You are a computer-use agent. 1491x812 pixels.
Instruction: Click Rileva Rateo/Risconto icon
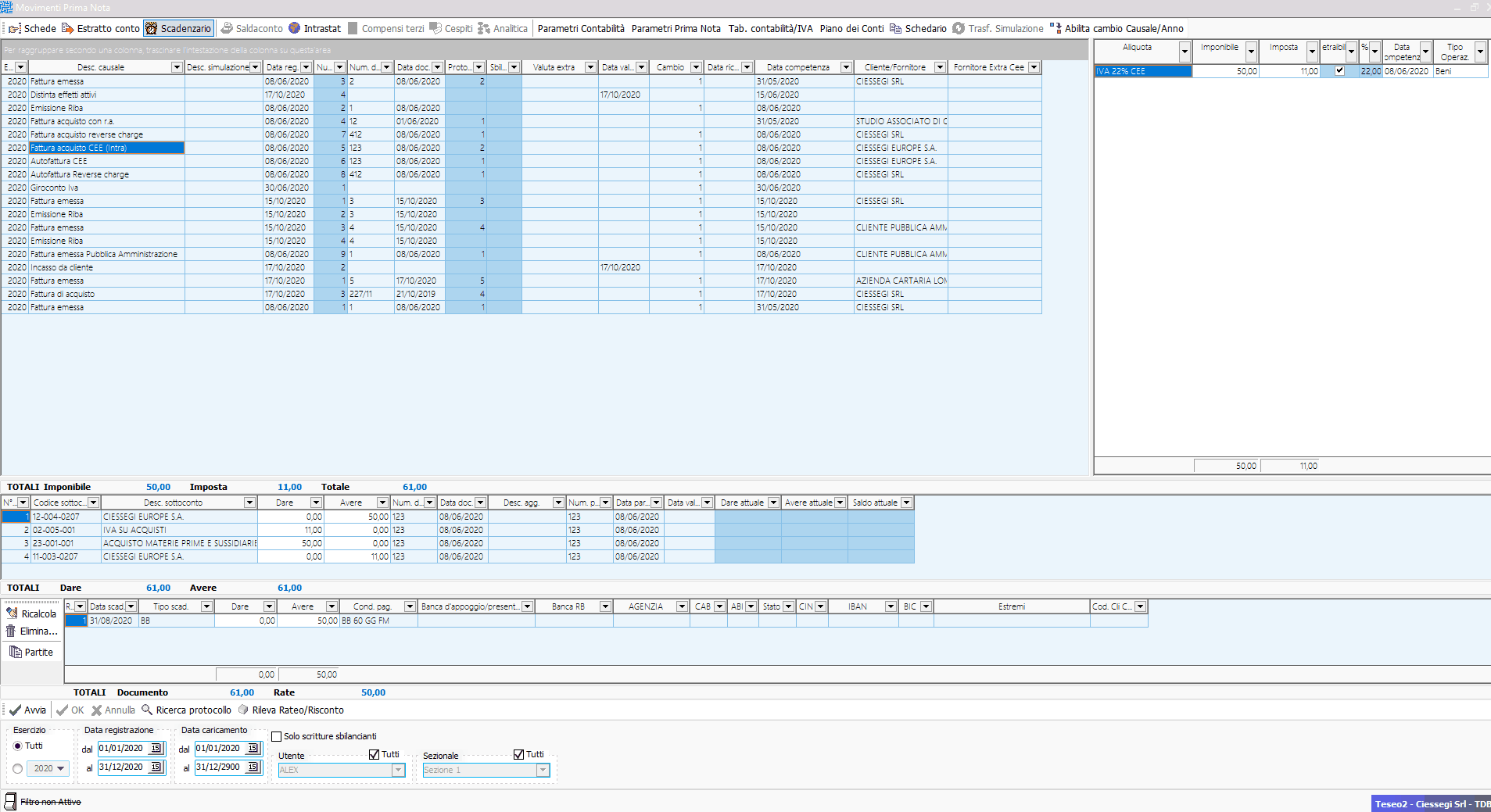[x=244, y=710]
